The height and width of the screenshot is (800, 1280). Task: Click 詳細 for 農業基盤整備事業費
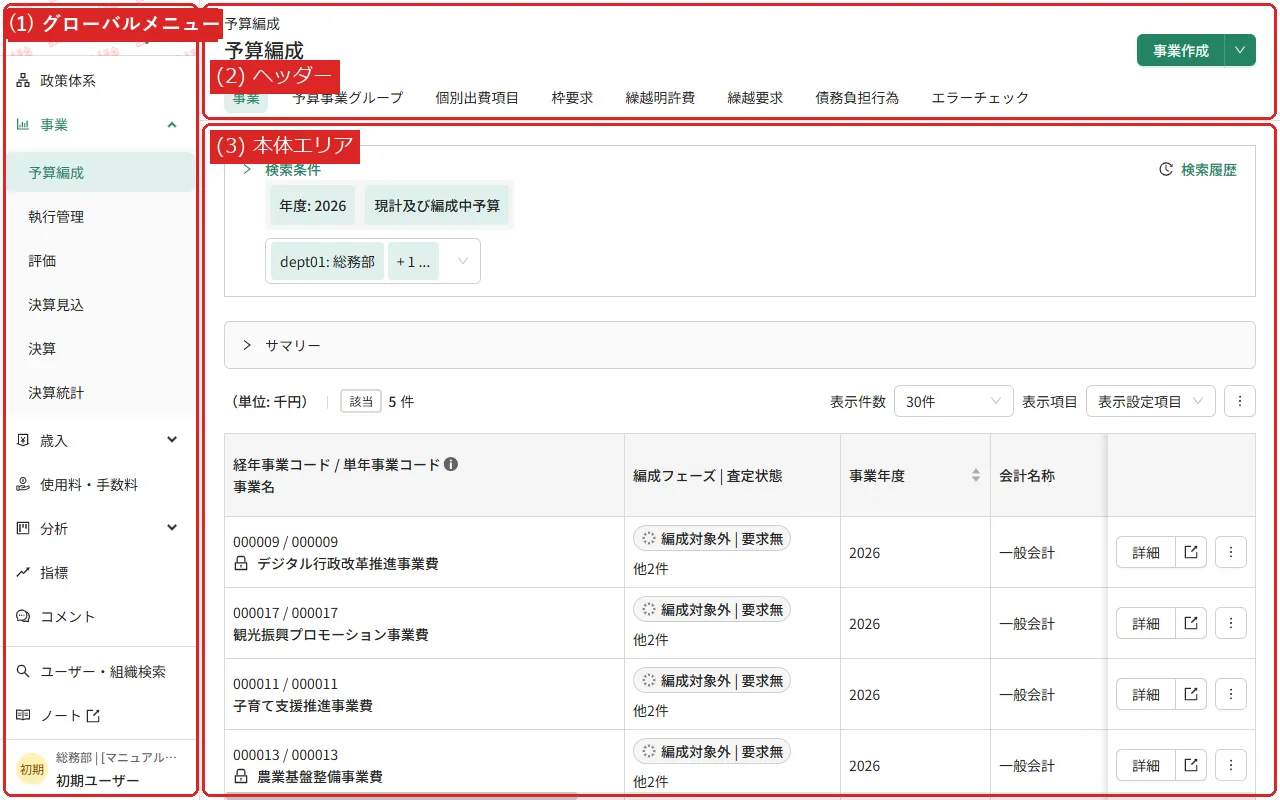pyautogui.click(x=1146, y=765)
